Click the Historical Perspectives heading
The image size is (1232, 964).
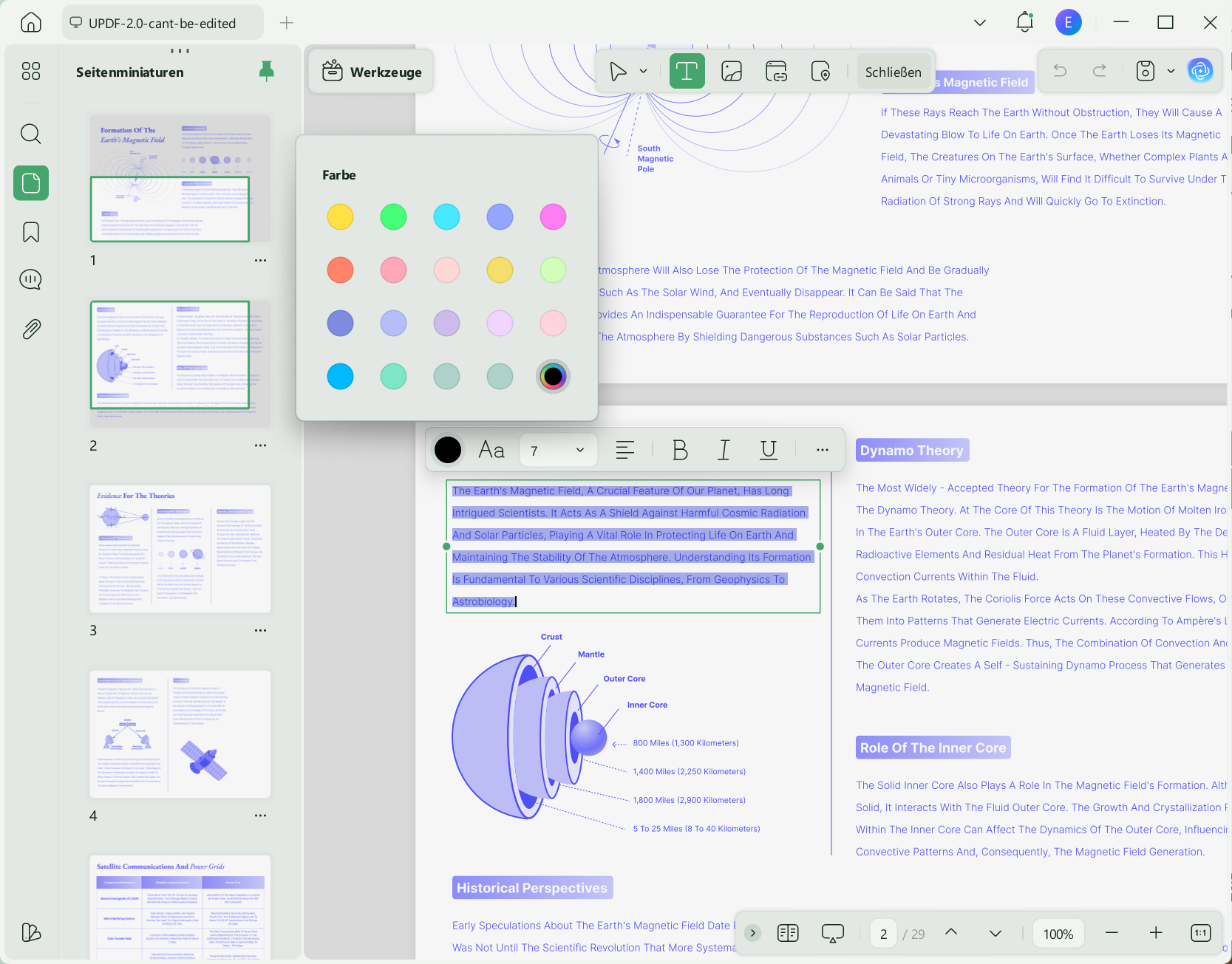[532, 887]
